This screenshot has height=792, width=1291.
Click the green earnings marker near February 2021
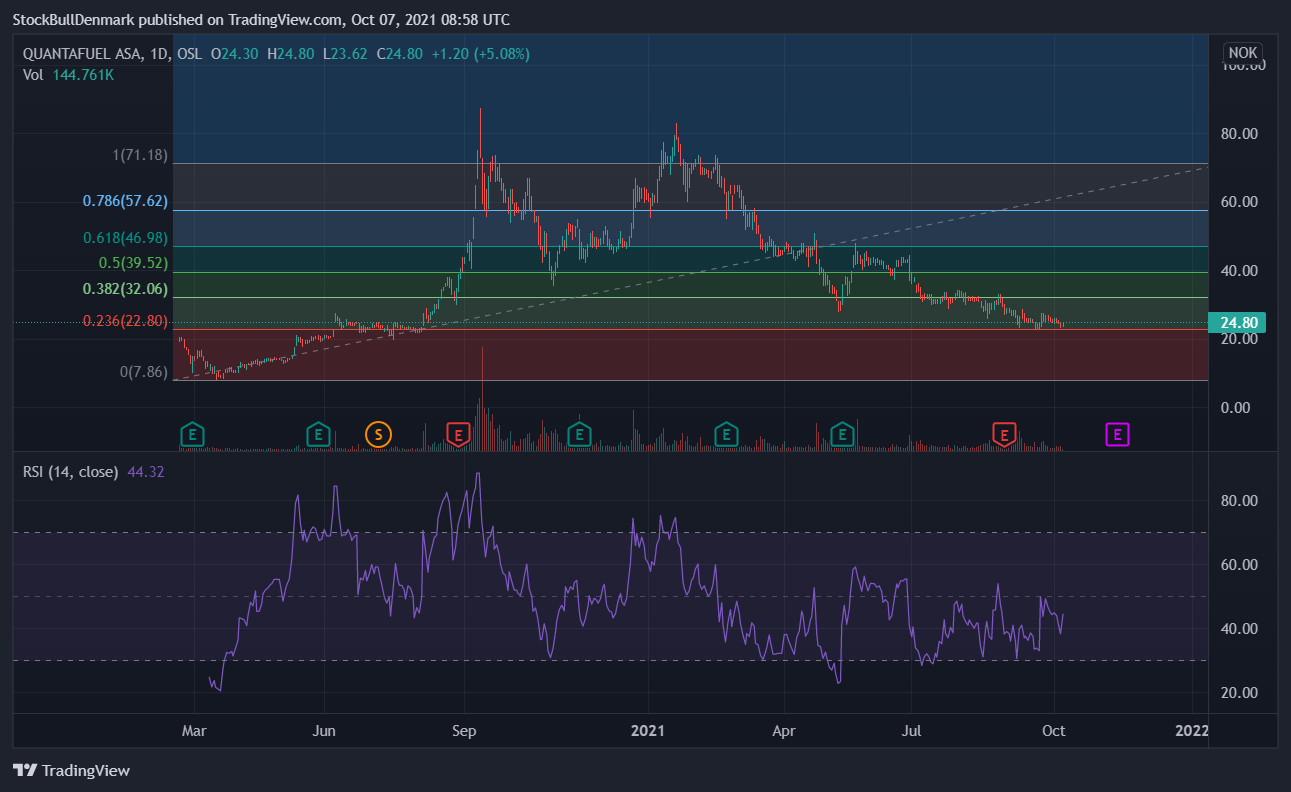click(727, 434)
